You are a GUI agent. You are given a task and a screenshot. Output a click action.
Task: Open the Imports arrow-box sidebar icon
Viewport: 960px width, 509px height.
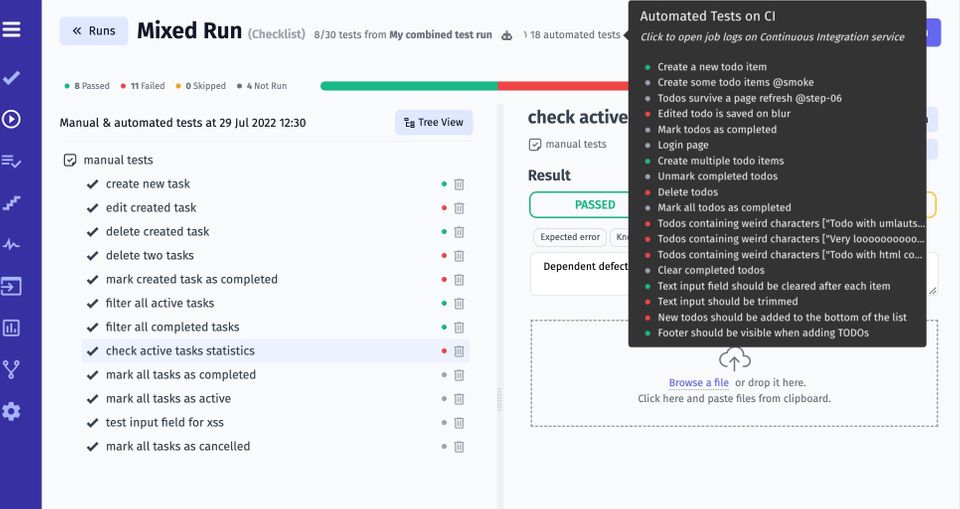point(11,286)
